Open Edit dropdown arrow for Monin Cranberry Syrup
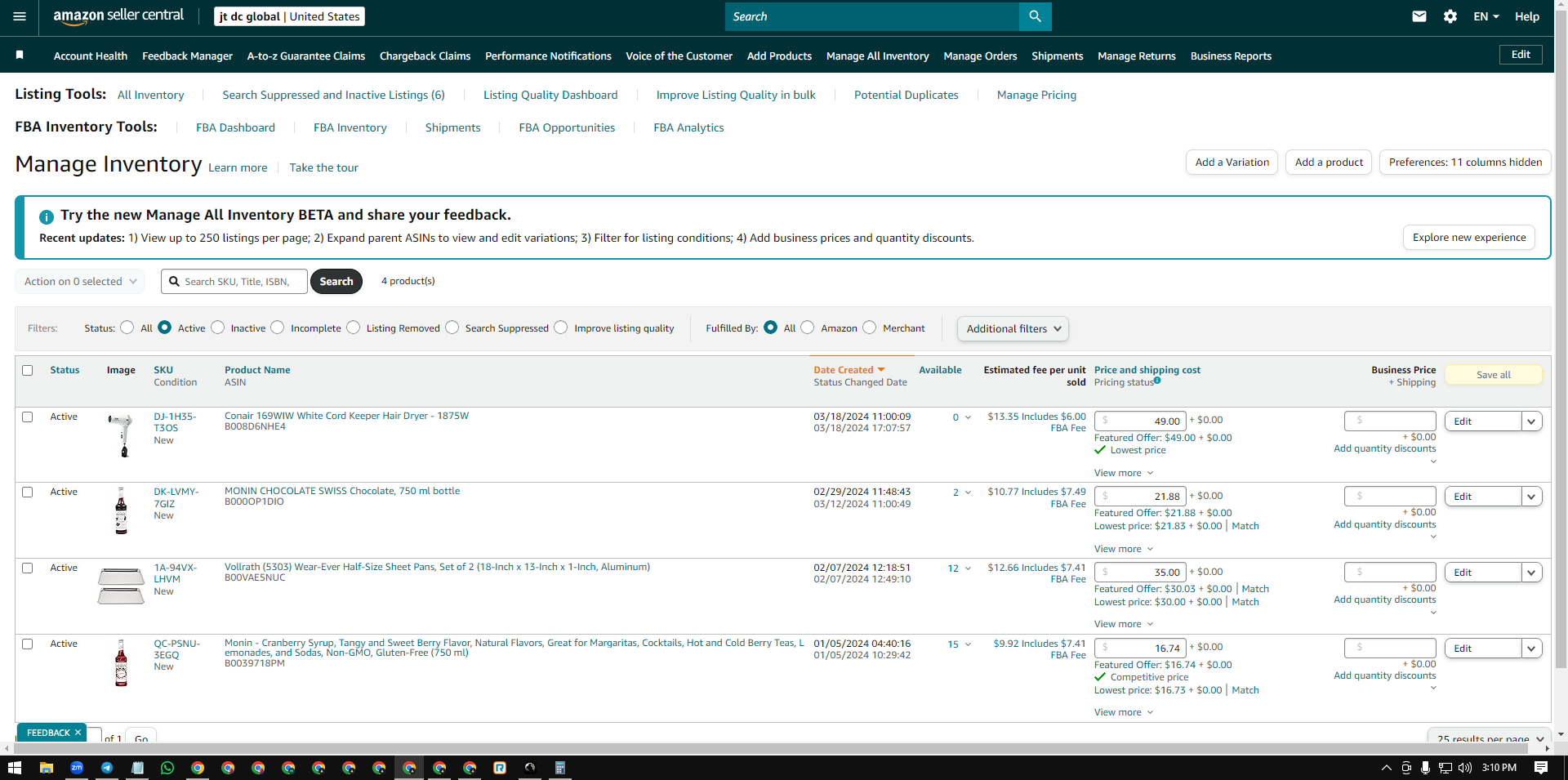 pos(1531,649)
